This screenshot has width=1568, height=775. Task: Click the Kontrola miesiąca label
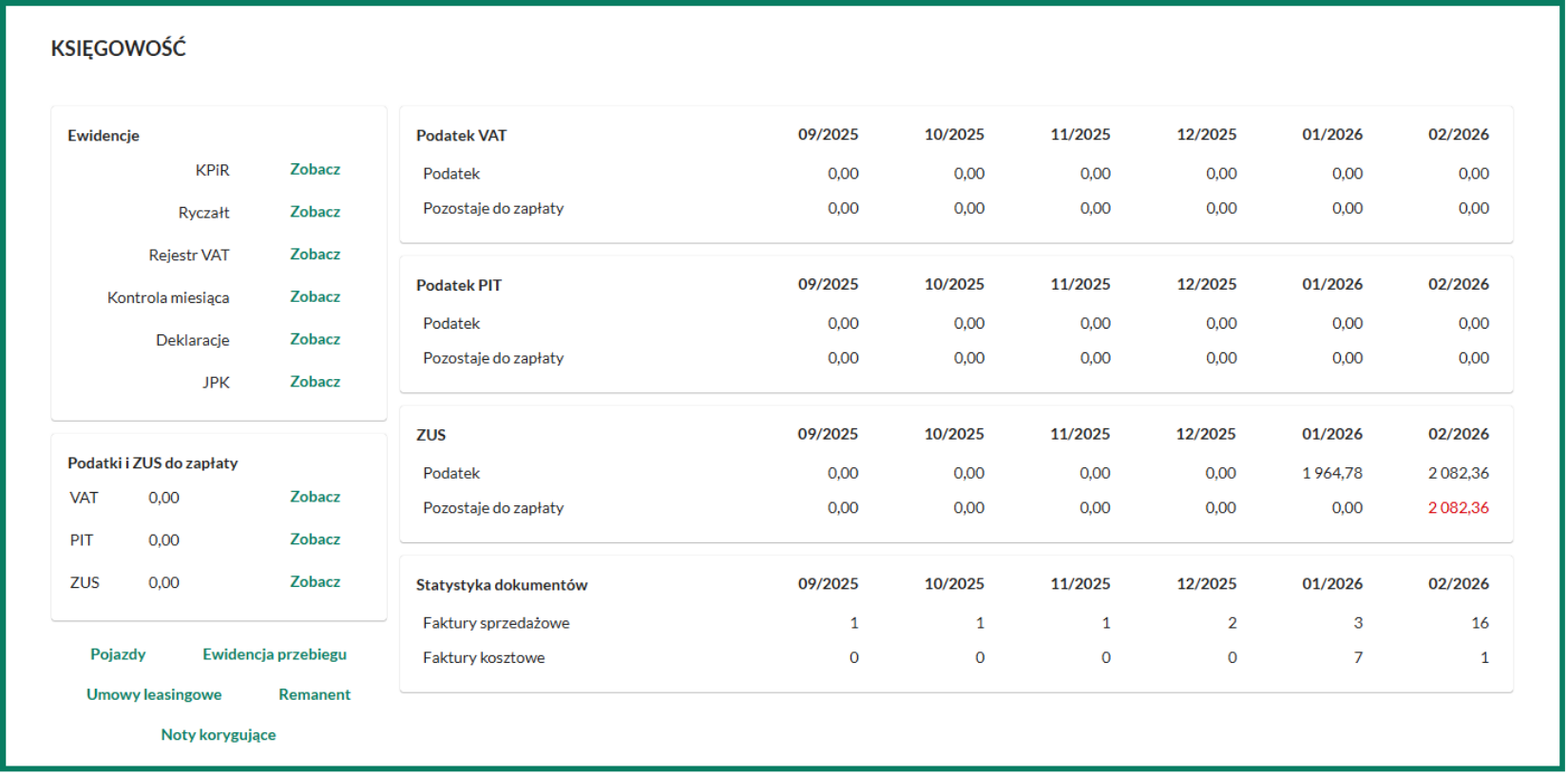click(x=168, y=298)
